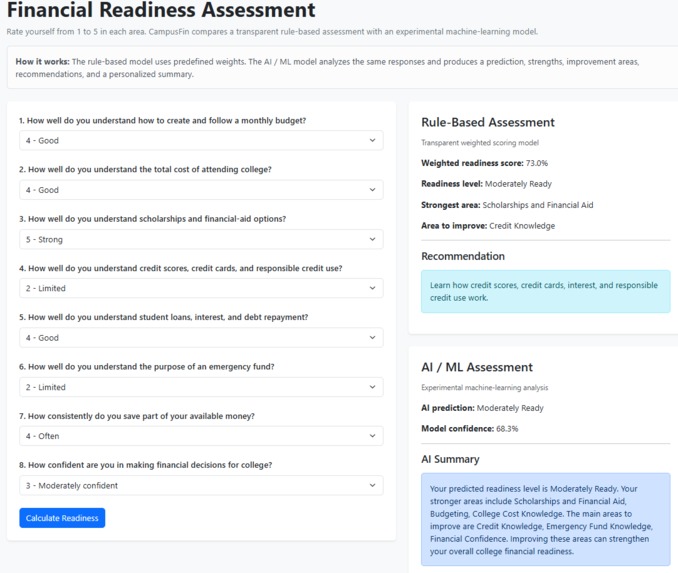
Task: Click the AI / ML Assessment heading
Action: tap(477, 367)
